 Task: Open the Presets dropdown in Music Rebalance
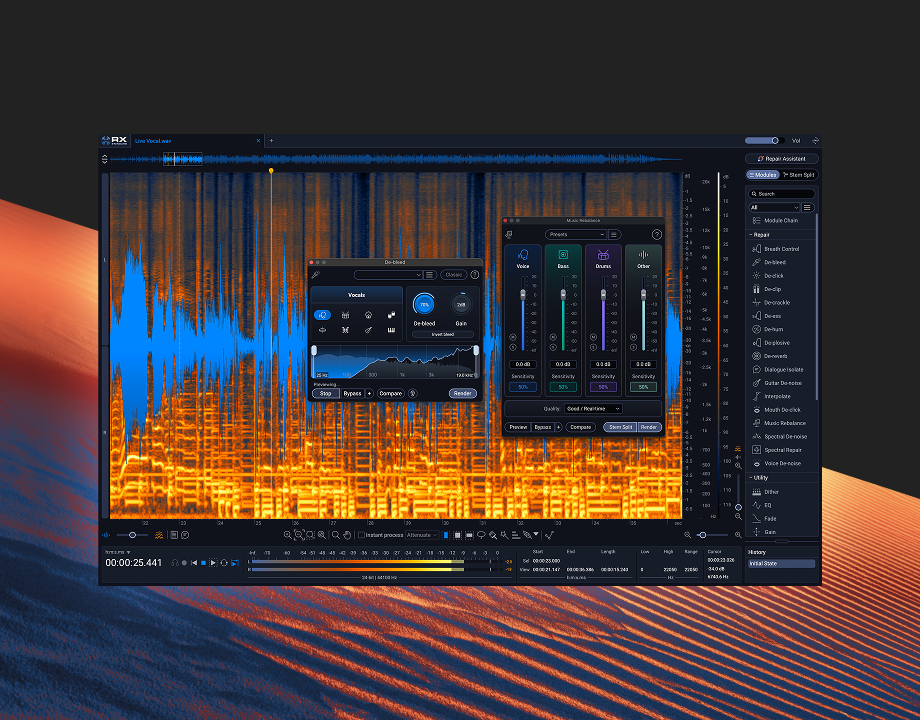coord(575,235)
